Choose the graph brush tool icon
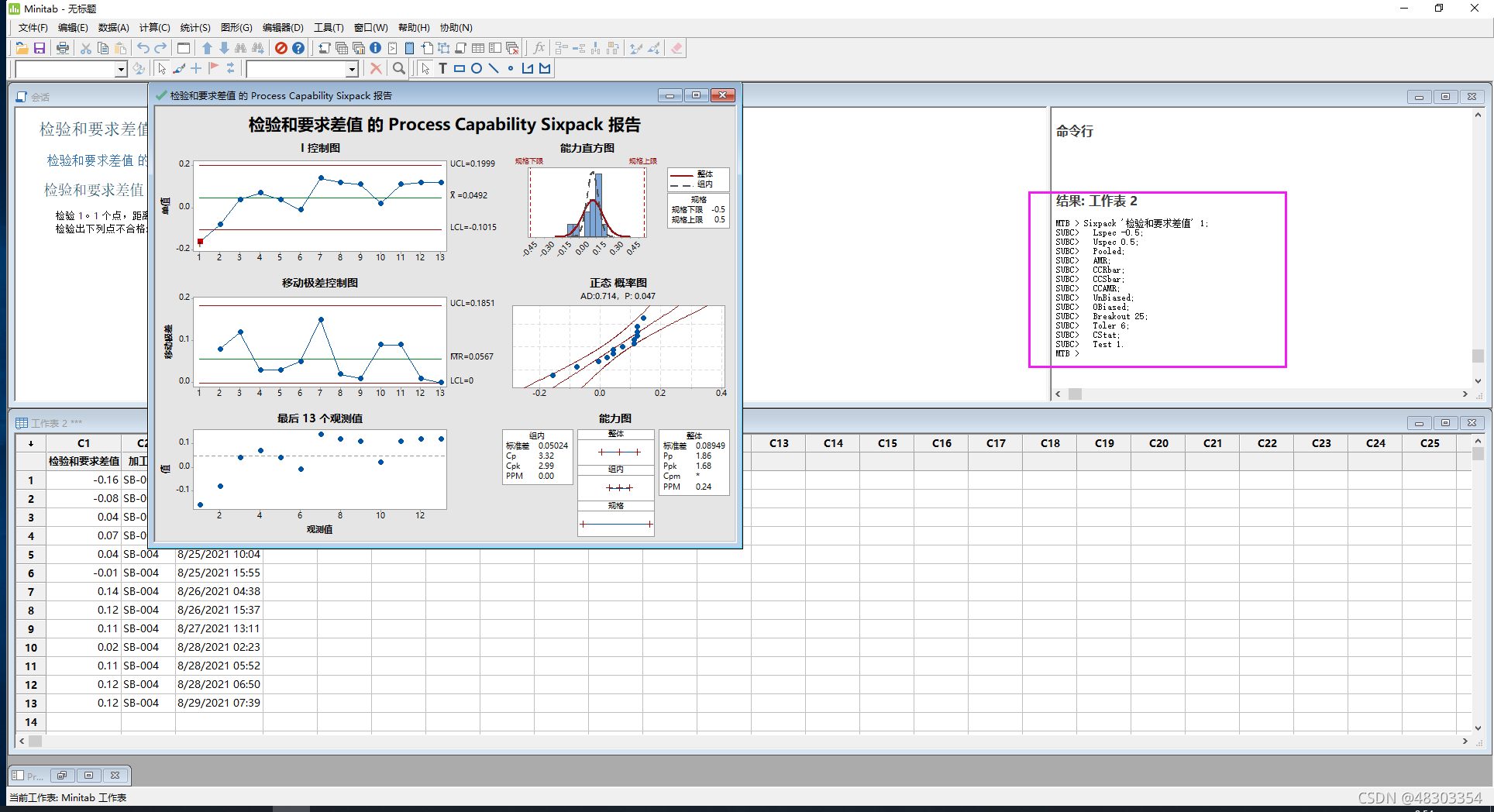Screen dimensions: 1494x812 (179, 69)
